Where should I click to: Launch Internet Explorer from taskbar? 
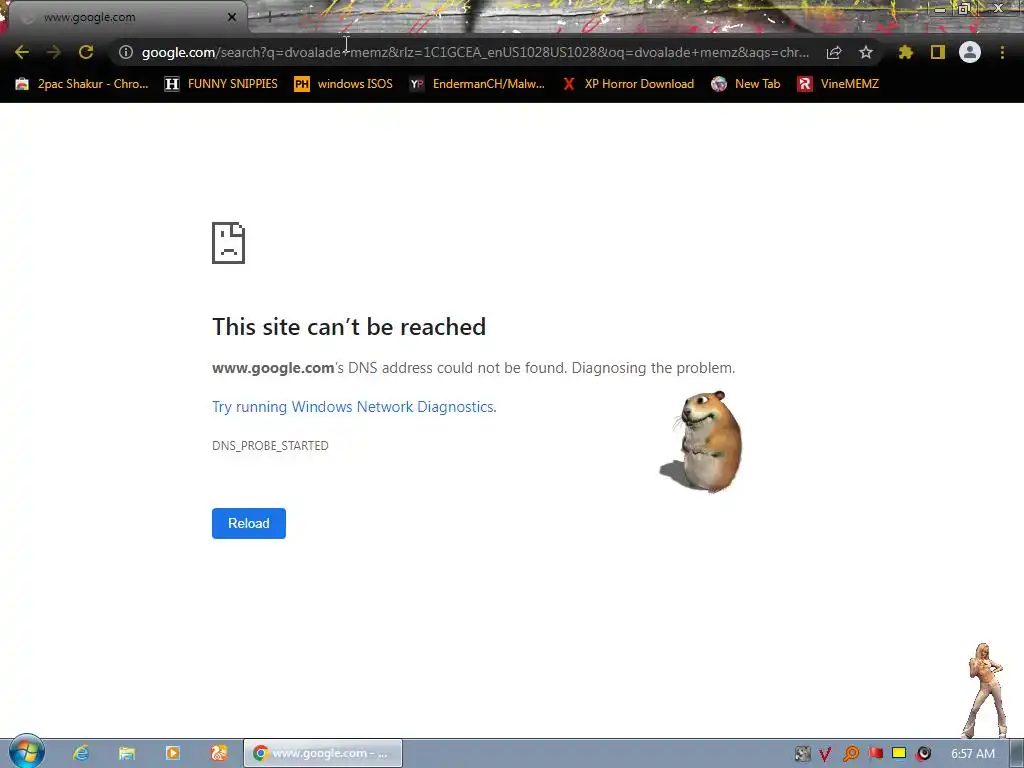click(x=81, y=753)
